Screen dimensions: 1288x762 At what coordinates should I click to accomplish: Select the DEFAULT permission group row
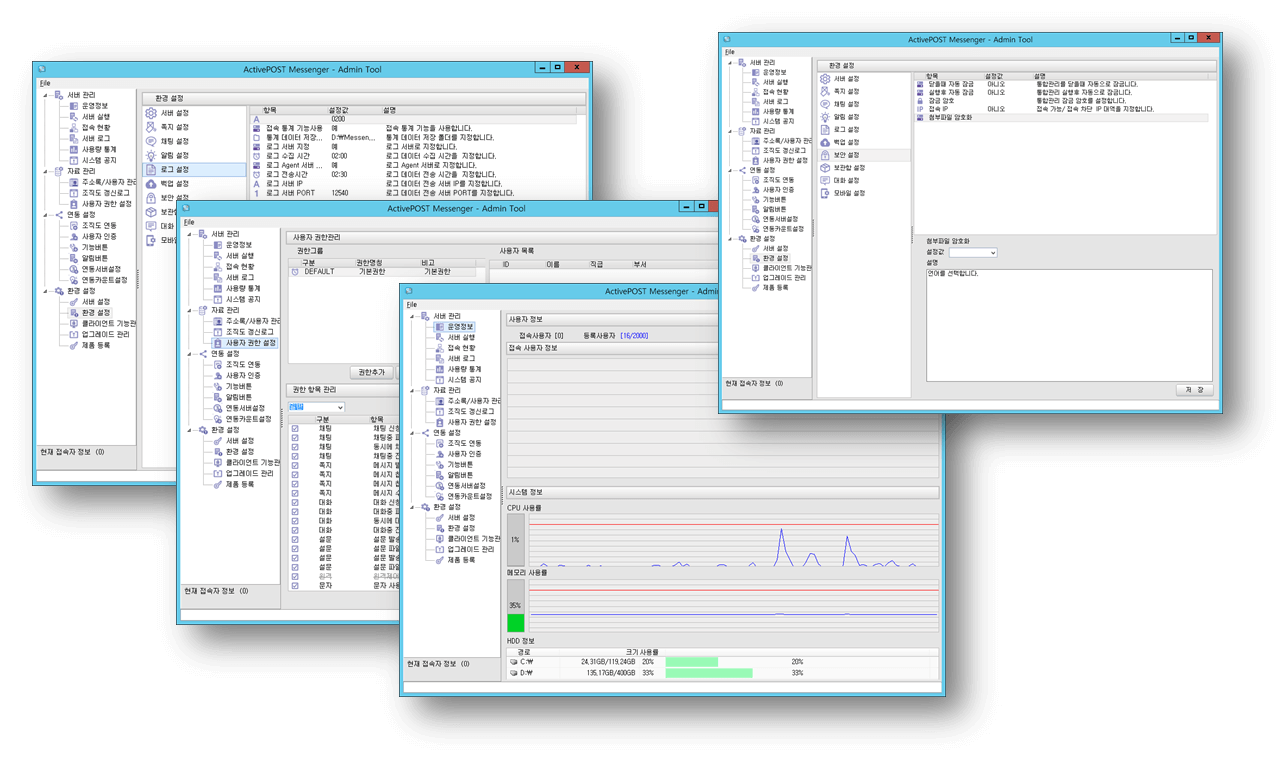click(x=387, y=271)
